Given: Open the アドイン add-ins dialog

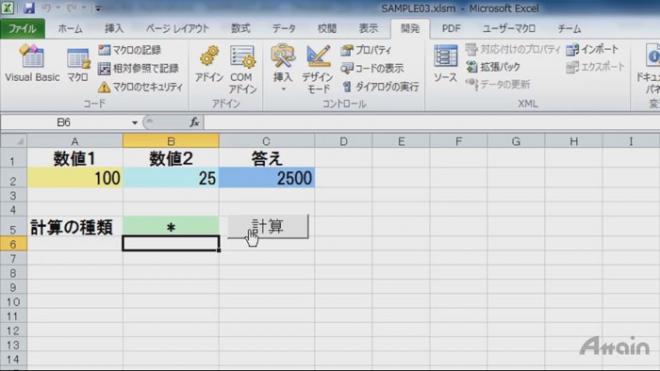Looking at the screenshot, I should click(x=209, y=64).
